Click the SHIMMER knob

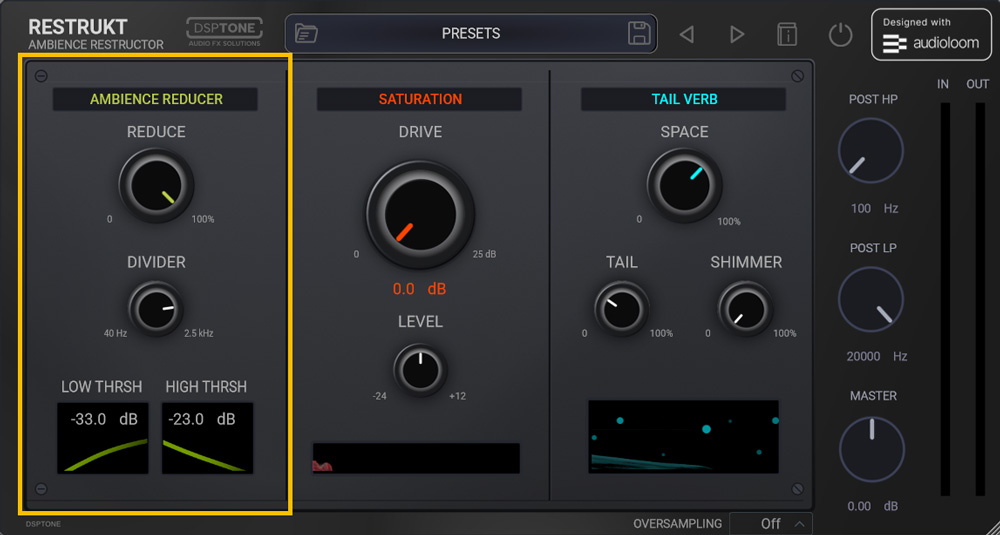click(x=745, y=309)
